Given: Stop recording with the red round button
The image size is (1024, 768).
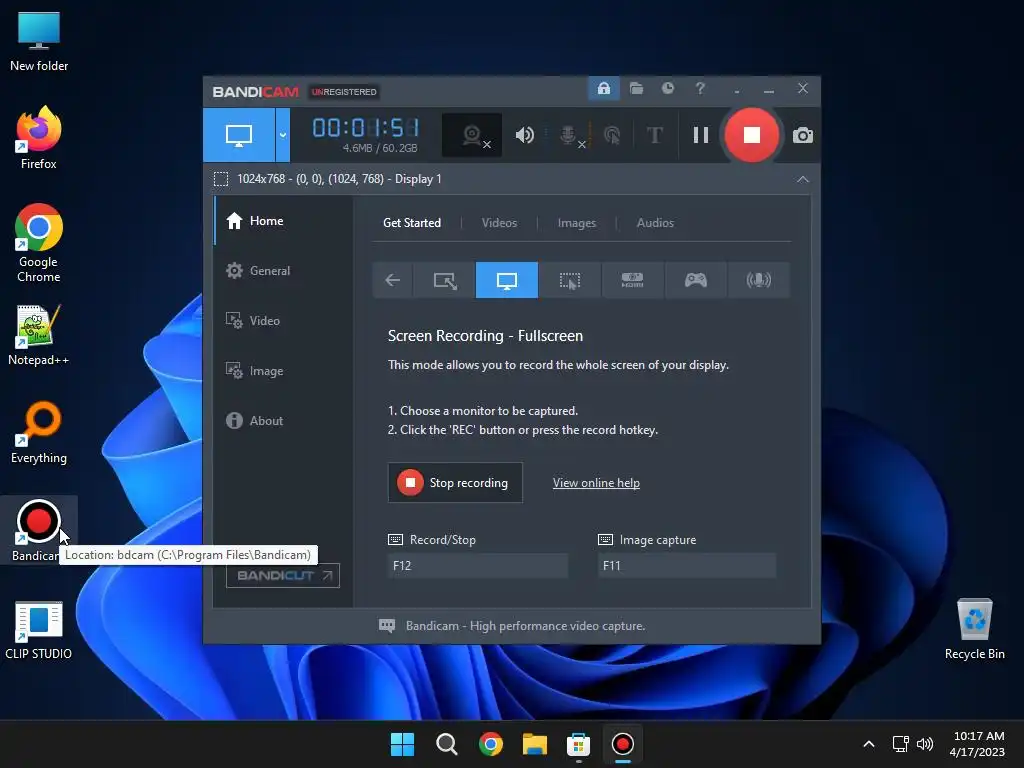Looking at the screenshot, I should tap(752, 135).
